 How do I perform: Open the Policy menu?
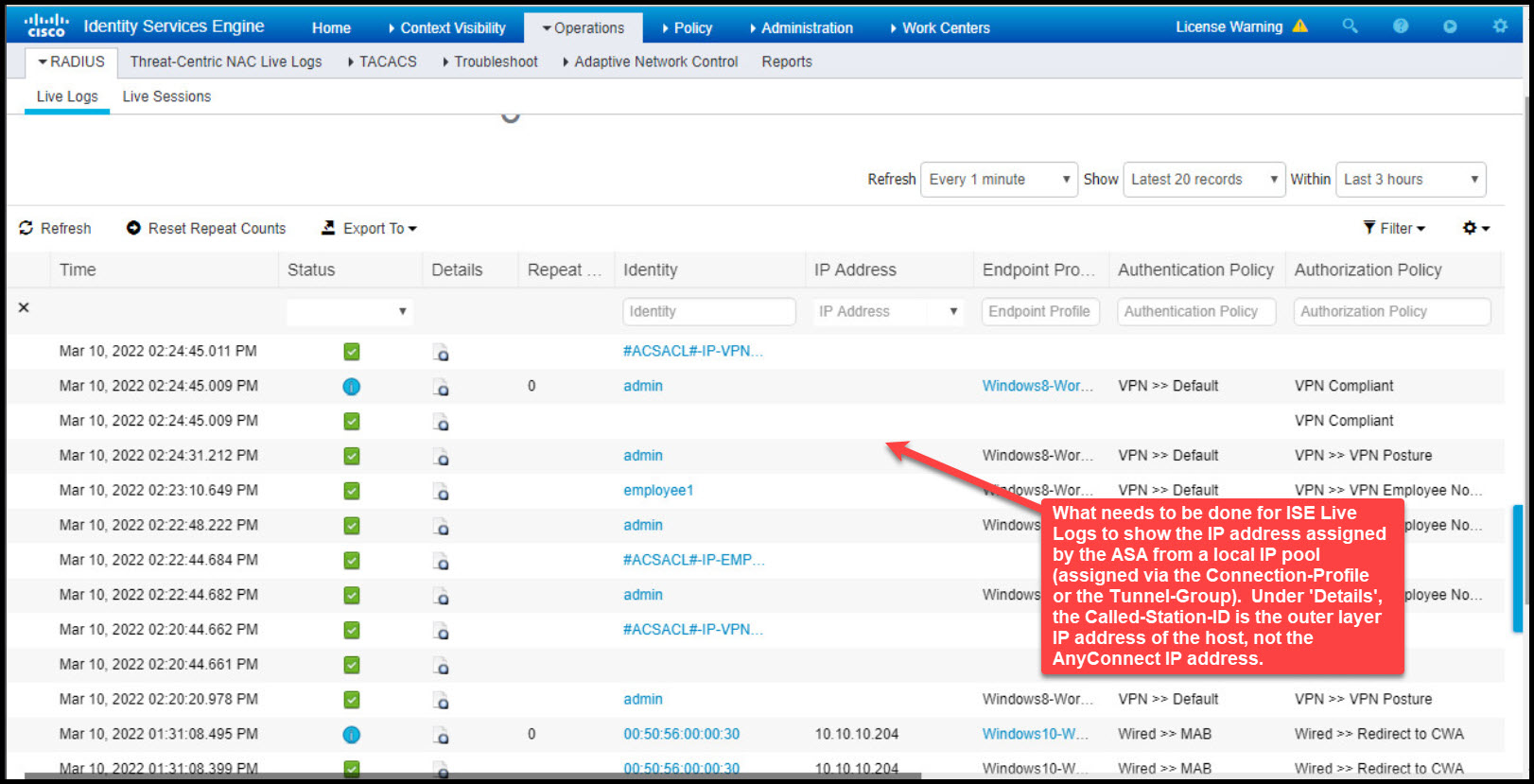pyautogui.click(x=687, y=27)
